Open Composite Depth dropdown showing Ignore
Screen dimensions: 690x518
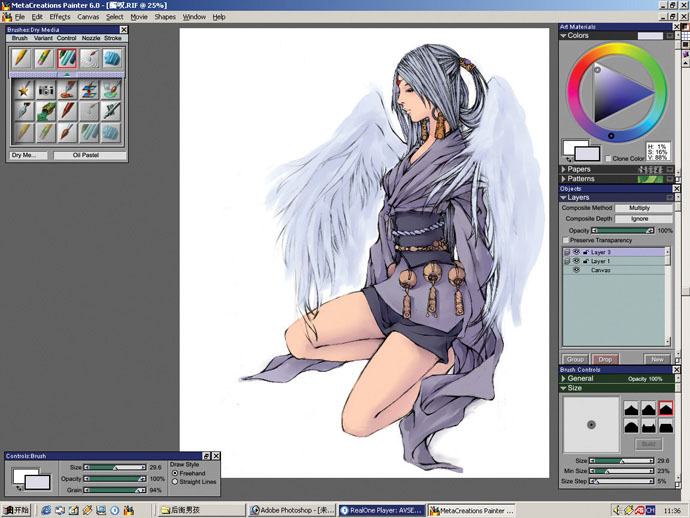643,219
